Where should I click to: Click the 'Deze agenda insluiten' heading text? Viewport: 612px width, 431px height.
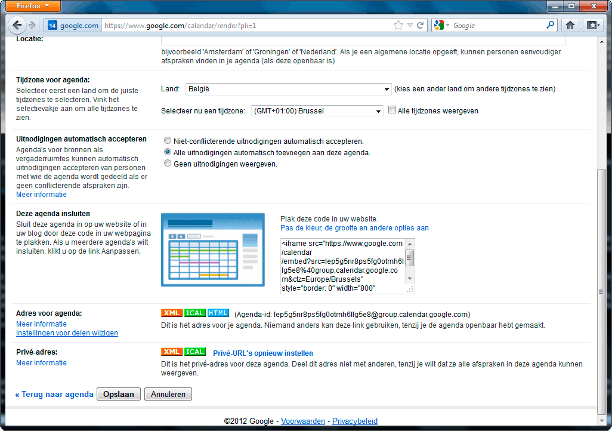tap(53, 214)
